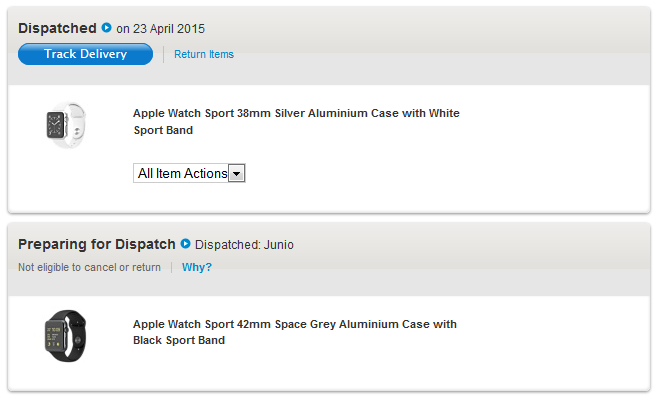
Task: Open the 42mm Space Grey Aluminium product title
Action: click(294, 324)
